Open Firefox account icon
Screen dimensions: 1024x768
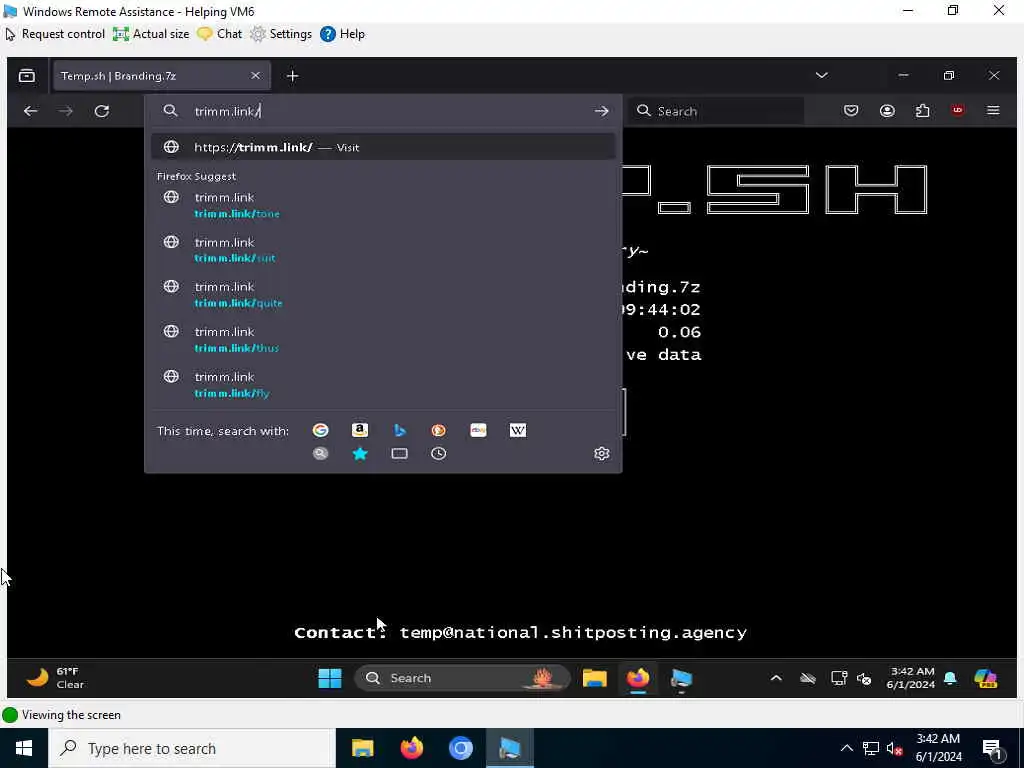pyautogui.click(x=887, y=111)
